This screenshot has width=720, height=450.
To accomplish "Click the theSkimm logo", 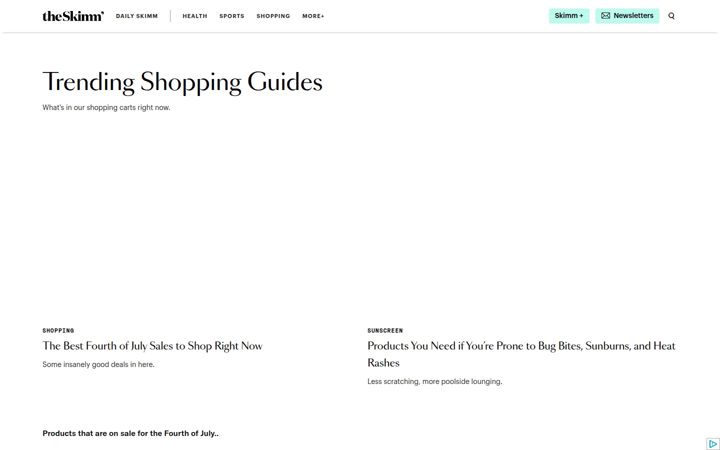I will coord(73,16).
